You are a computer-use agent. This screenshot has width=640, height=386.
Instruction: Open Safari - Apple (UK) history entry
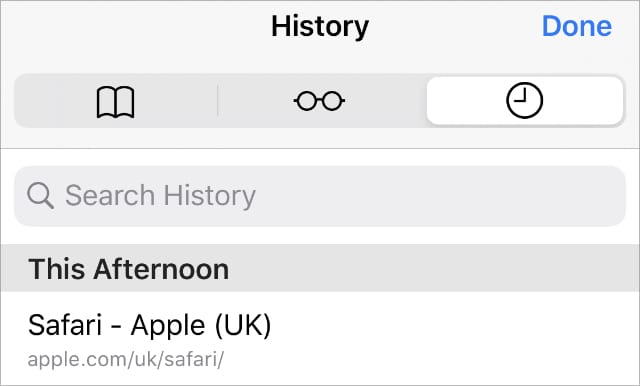tap(320, 339)
